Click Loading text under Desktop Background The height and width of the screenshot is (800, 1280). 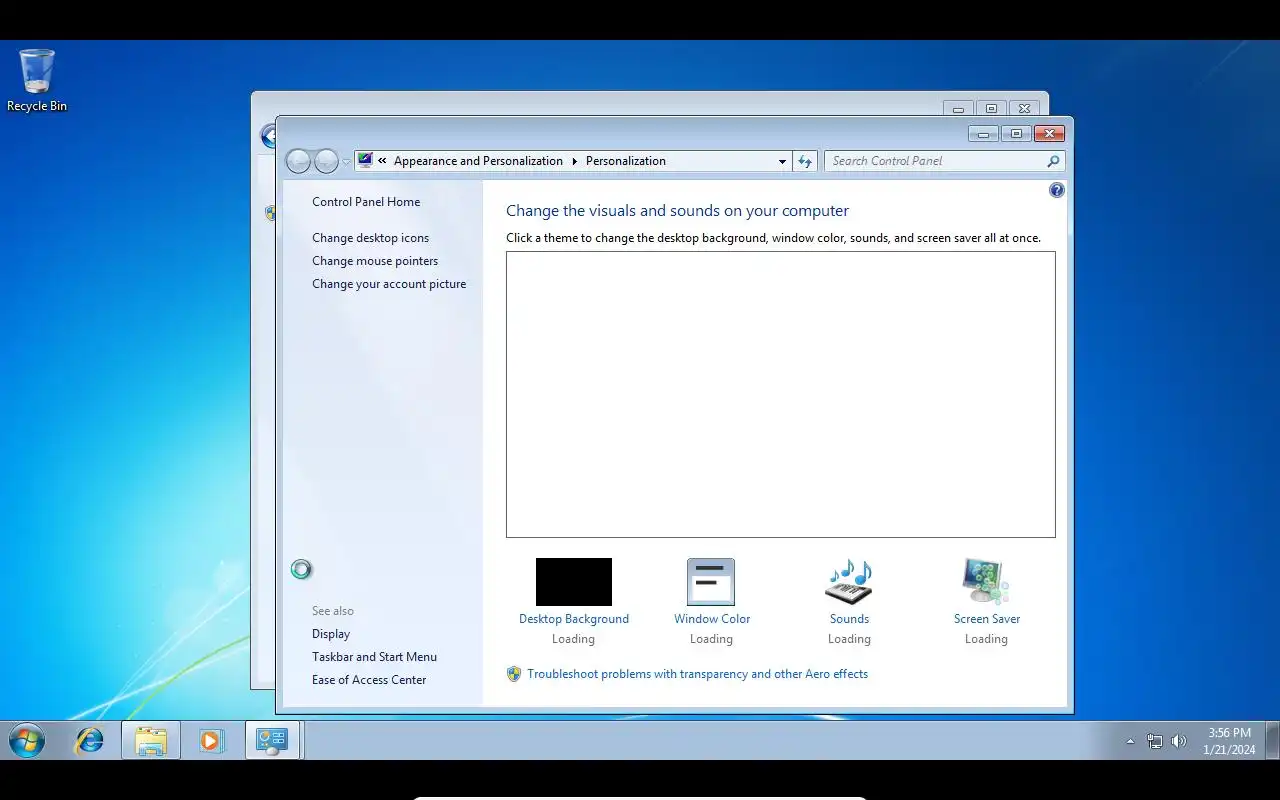(x=573, y=639)
